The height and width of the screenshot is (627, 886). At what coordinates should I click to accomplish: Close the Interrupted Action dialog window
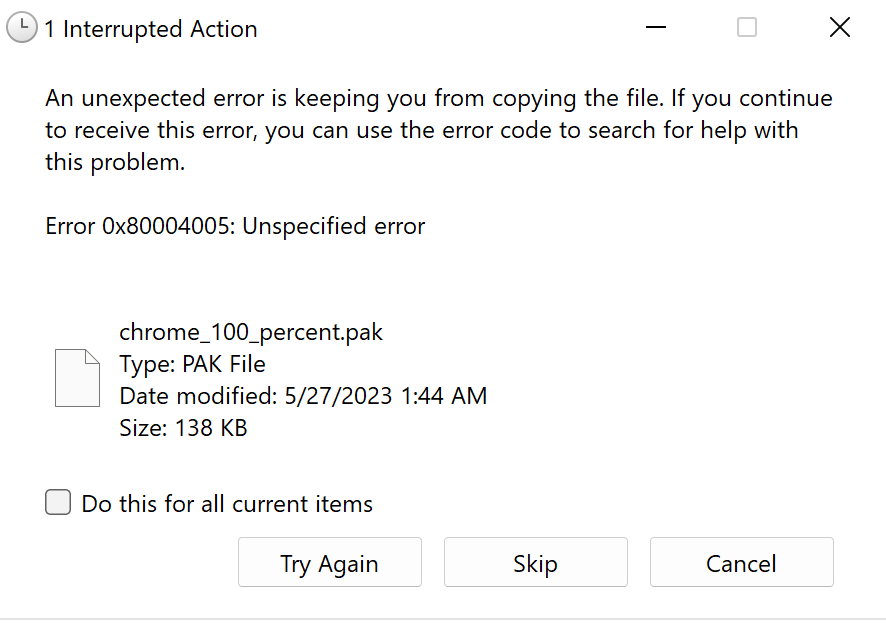click(x=840, y=27)
